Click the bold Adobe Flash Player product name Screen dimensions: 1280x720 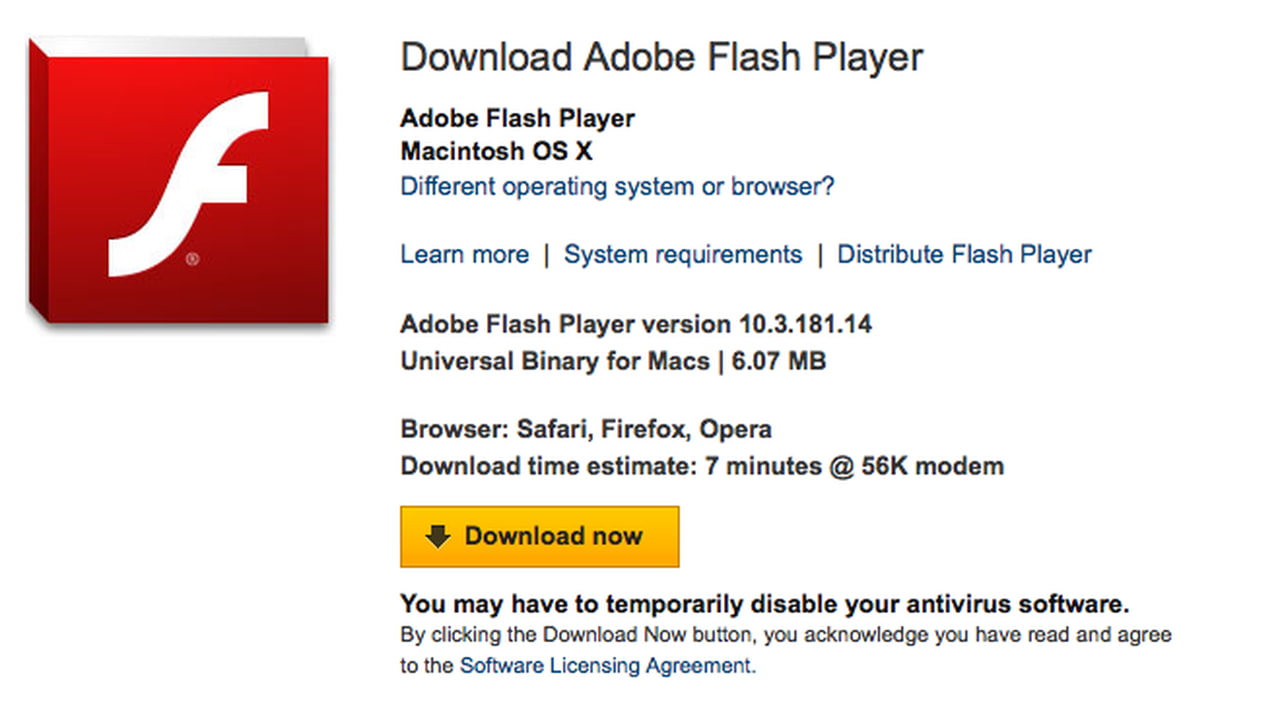pos(517,118)
